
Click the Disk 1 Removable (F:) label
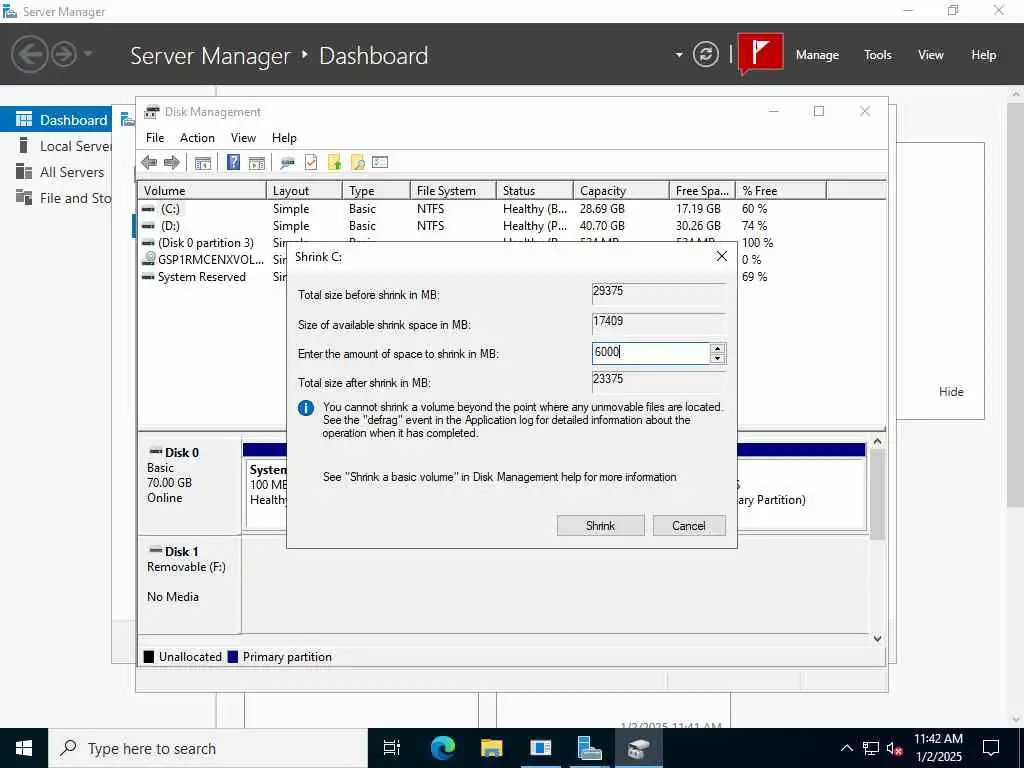[186, 567]
